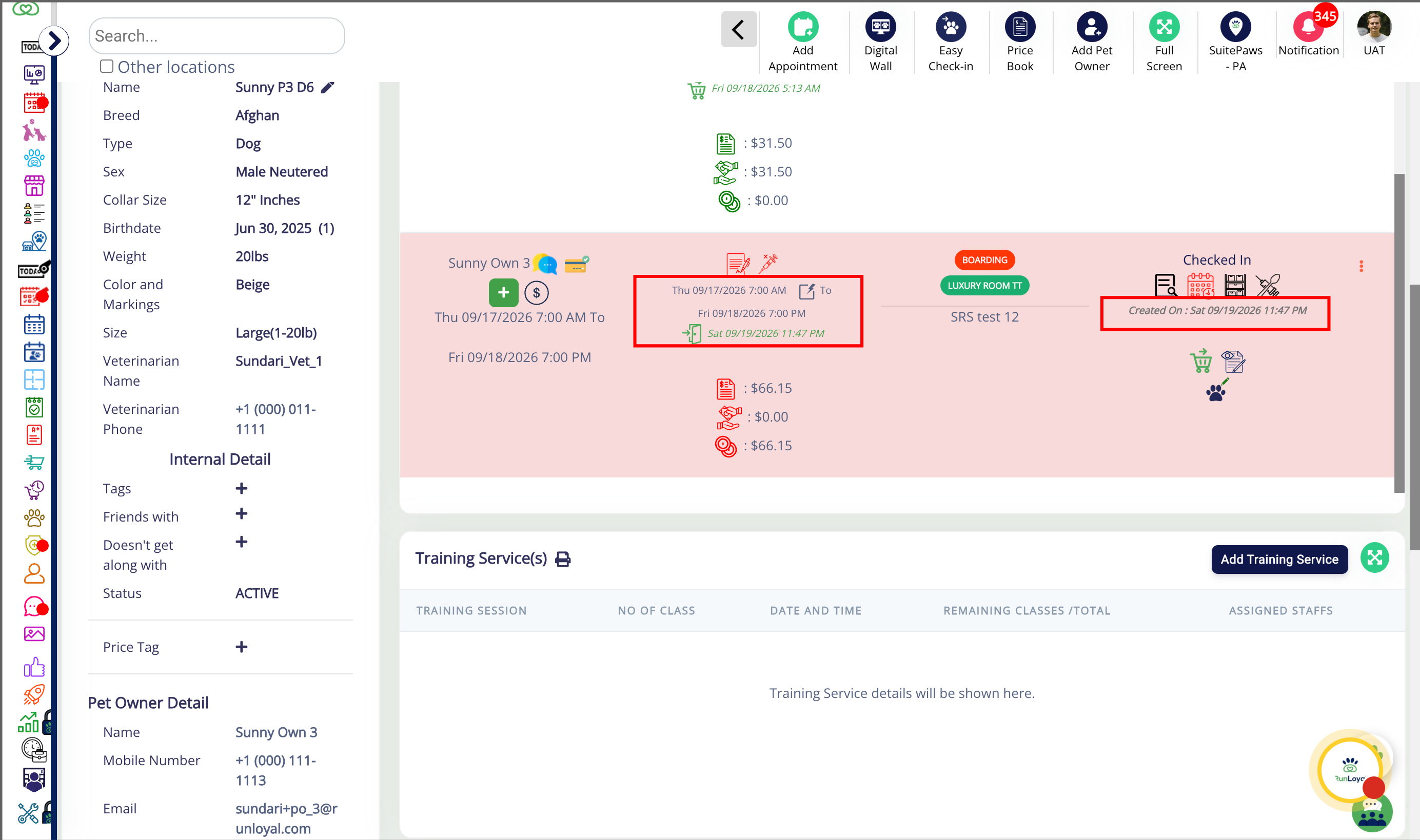Expand the left sidebar with the arrow
1420x840 pixels.
[54, 41]
